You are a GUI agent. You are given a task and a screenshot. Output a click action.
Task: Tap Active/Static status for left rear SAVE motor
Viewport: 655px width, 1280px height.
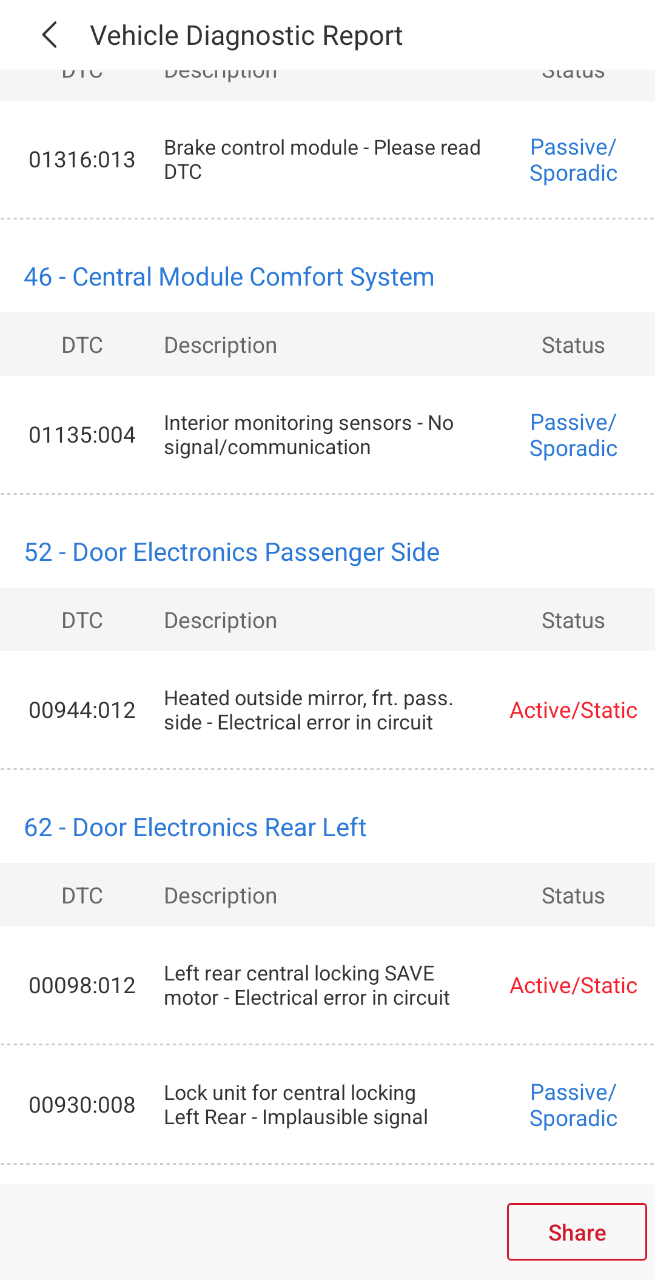573,985
